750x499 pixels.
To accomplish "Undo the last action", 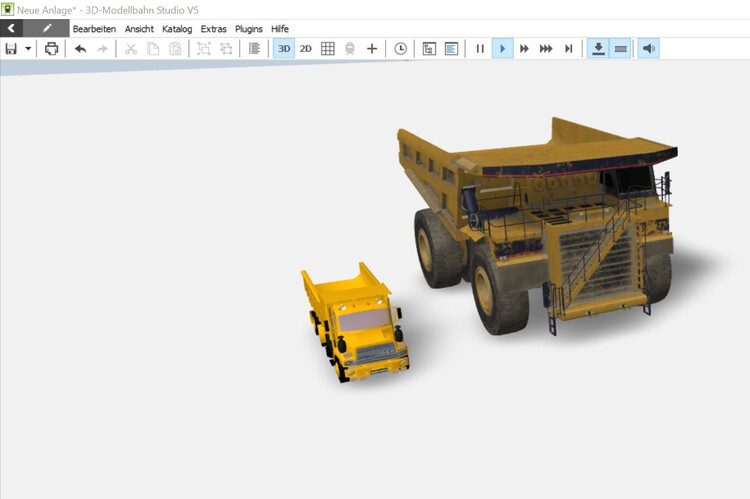I will coord(80,48).
